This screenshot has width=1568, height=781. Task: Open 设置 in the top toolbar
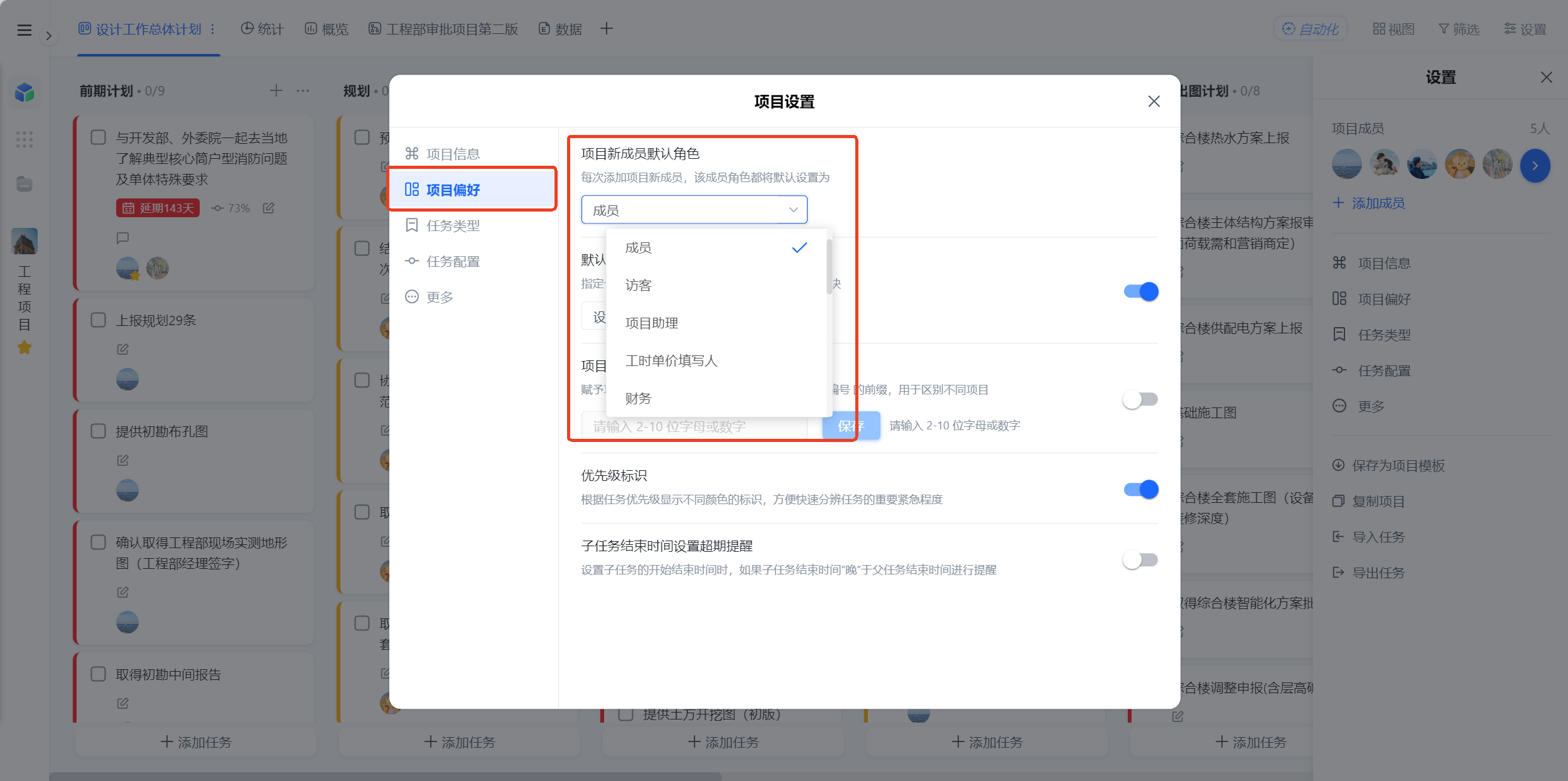1525,29
